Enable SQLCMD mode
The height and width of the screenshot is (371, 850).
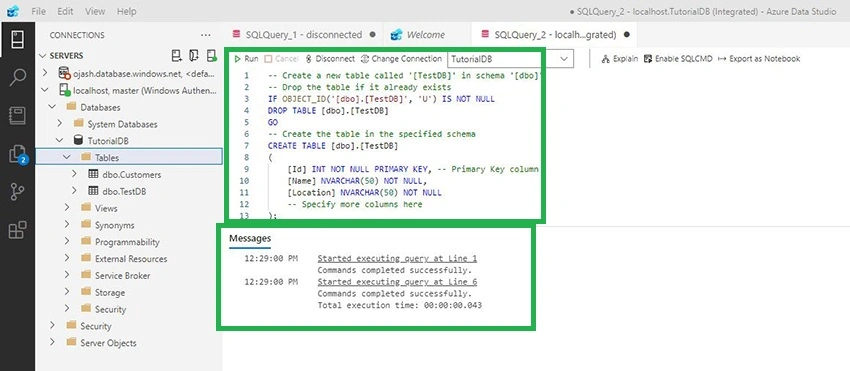678,59
